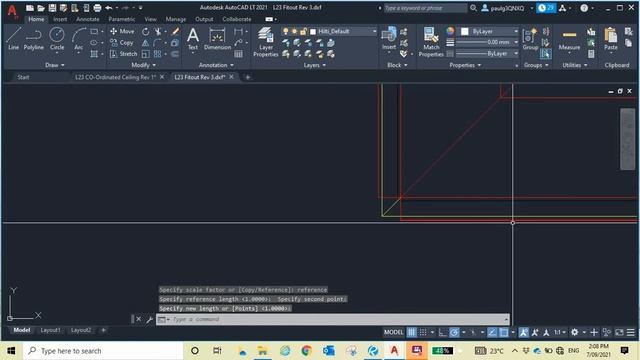The height and width of the screenshot is (360, 640).
Task: Click the Mirror icon in Modify panel
Action: [x=145, y=42]
